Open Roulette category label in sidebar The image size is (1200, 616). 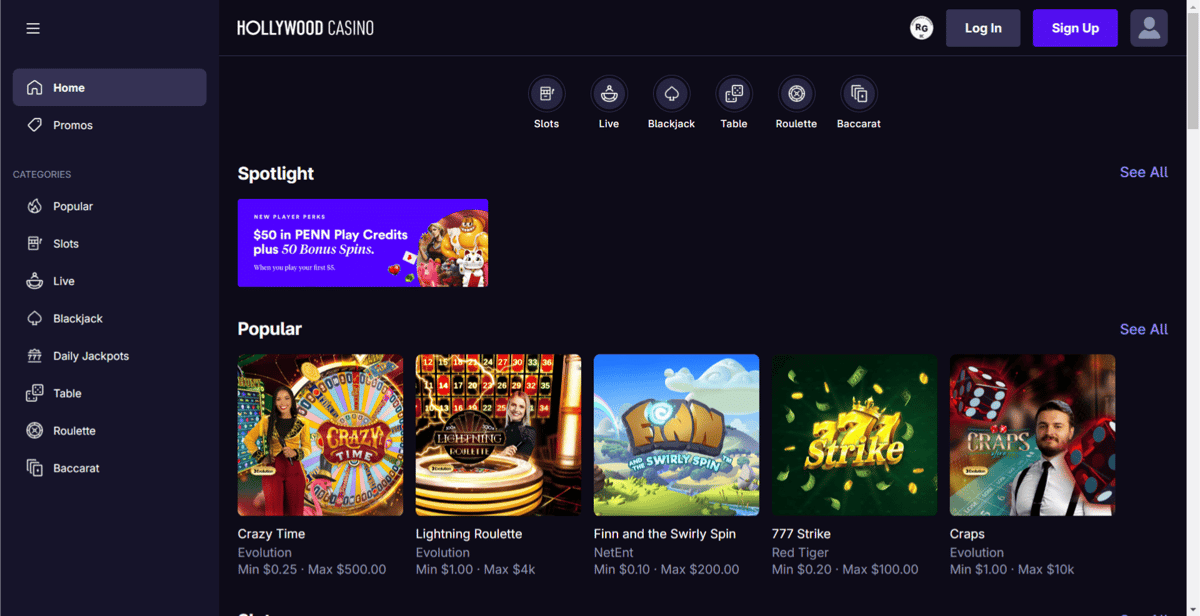click(x=74, y=431)
